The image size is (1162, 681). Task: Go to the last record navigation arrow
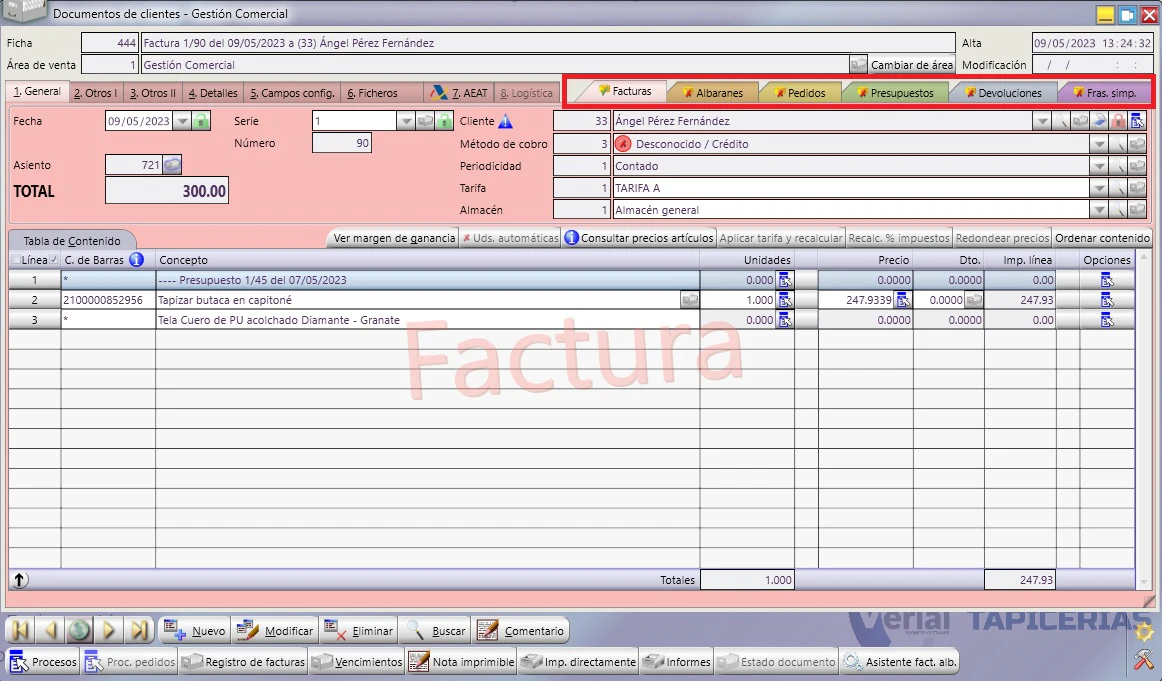(139, 631)
